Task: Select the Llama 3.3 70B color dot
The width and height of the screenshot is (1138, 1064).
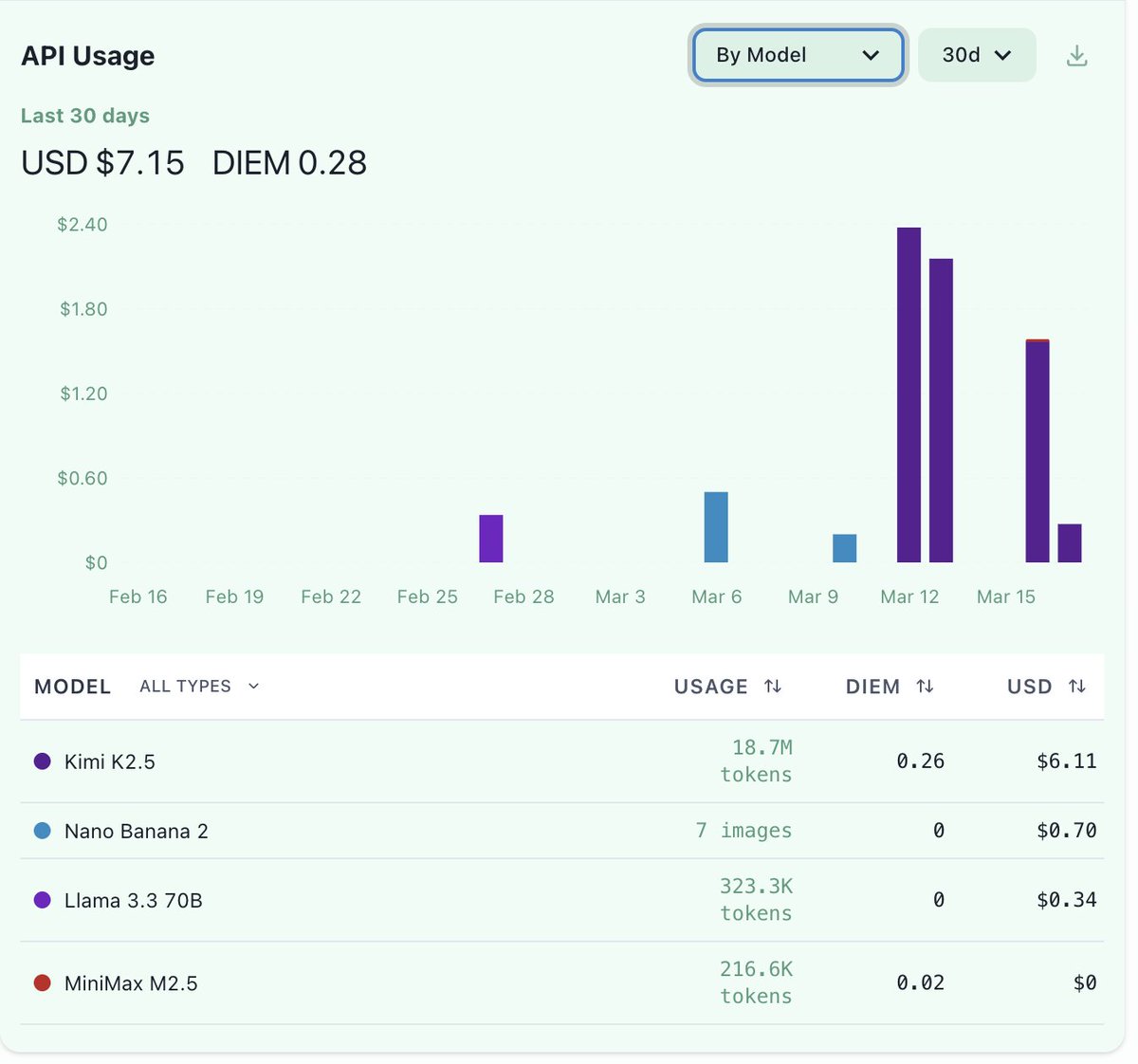Action: pos(42,900)
